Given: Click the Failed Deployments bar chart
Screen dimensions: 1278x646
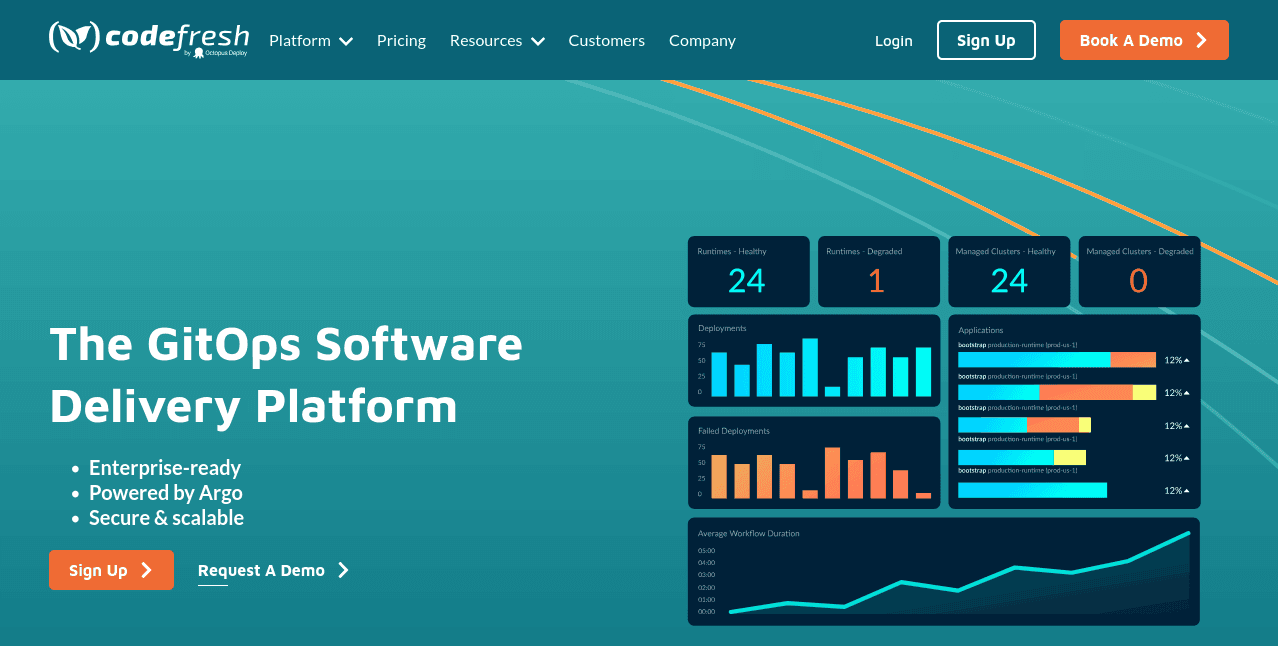Looking at the screenshot, I should tap(814, 463).
